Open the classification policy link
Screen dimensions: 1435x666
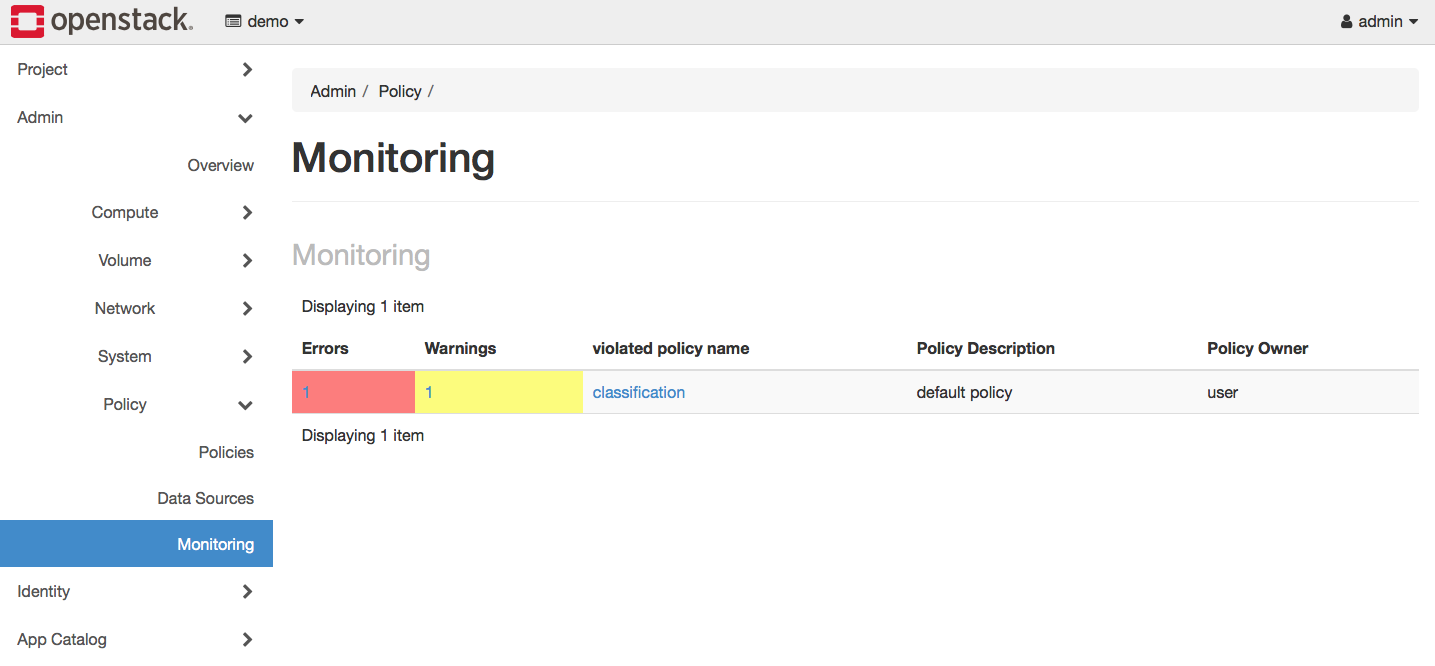pos(639,392)
